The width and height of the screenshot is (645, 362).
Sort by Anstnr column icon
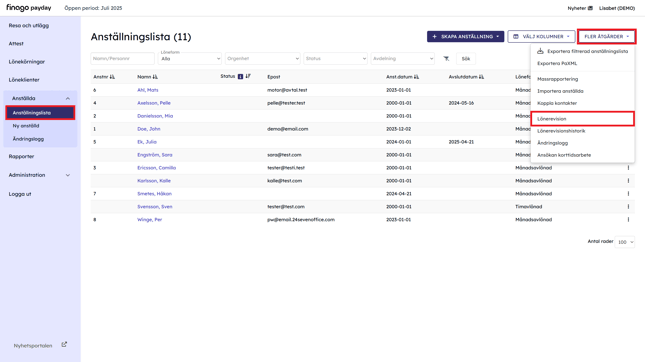click(112, 77)
